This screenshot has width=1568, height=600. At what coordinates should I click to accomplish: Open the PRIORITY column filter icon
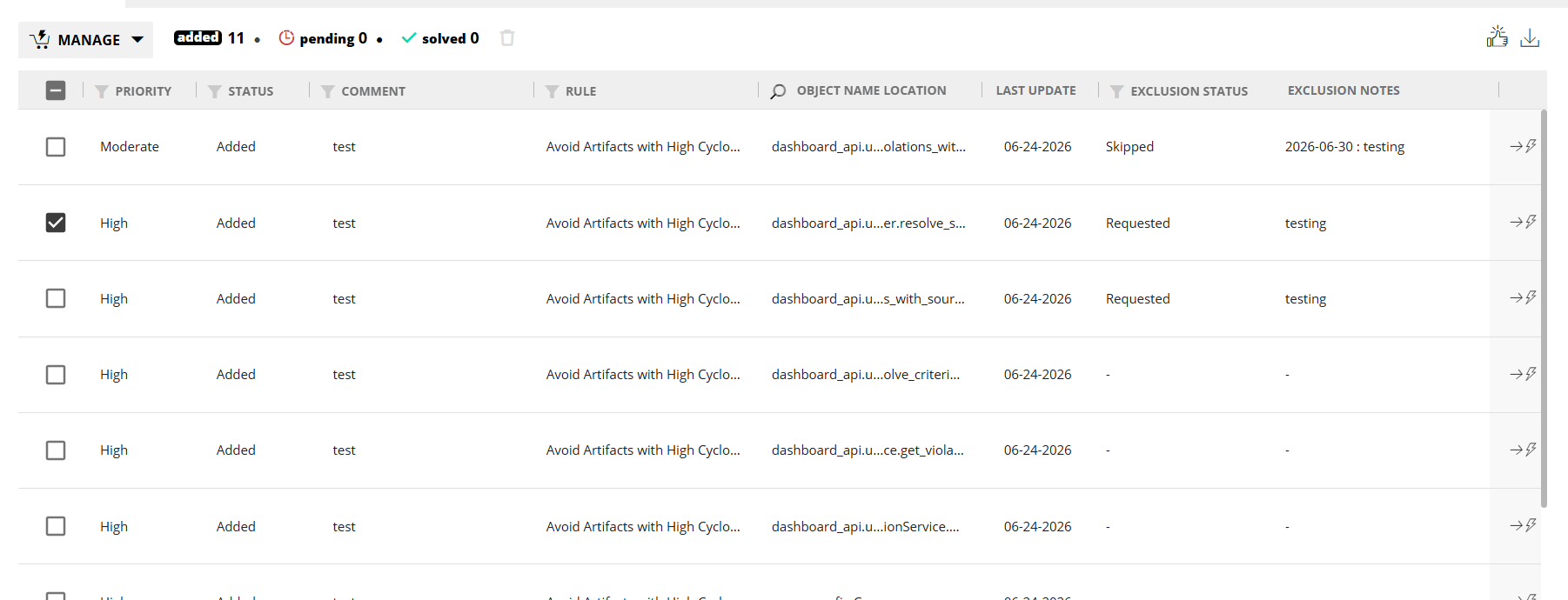[102, 91]
